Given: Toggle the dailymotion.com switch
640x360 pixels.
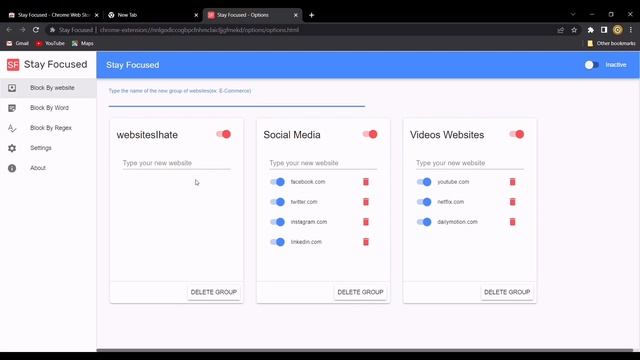Looking at the screenshot, I should [424, 222].
